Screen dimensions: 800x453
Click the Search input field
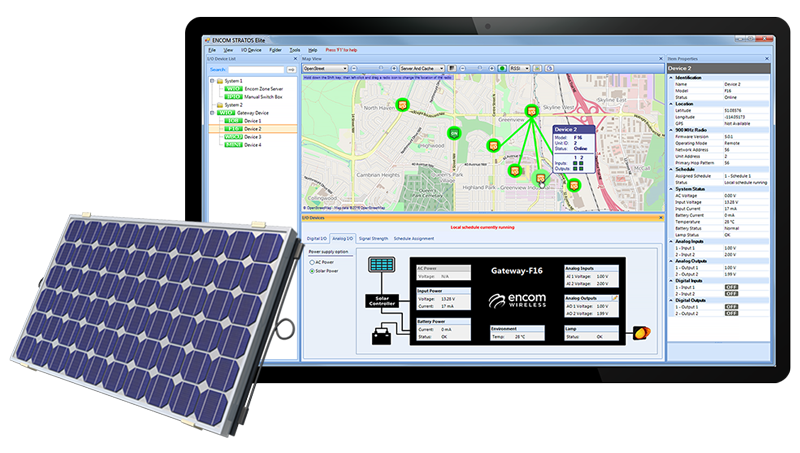256,69
